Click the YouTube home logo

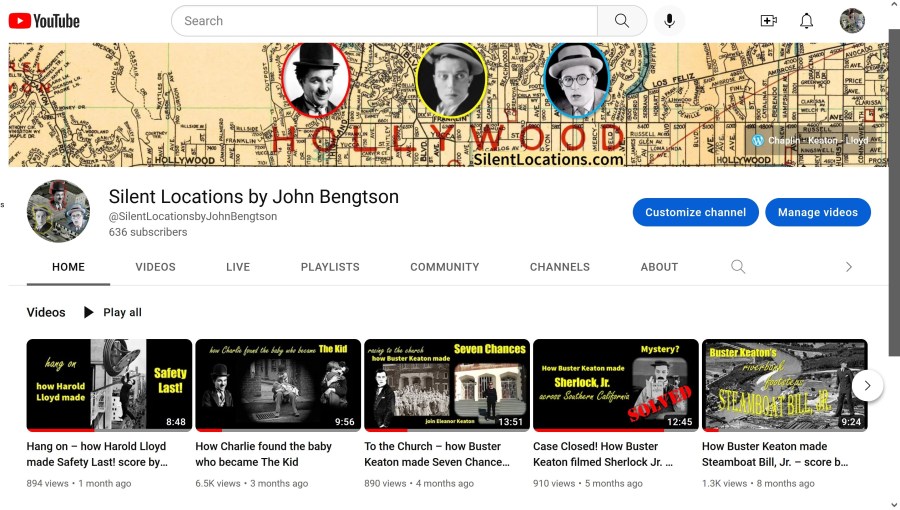44,21
